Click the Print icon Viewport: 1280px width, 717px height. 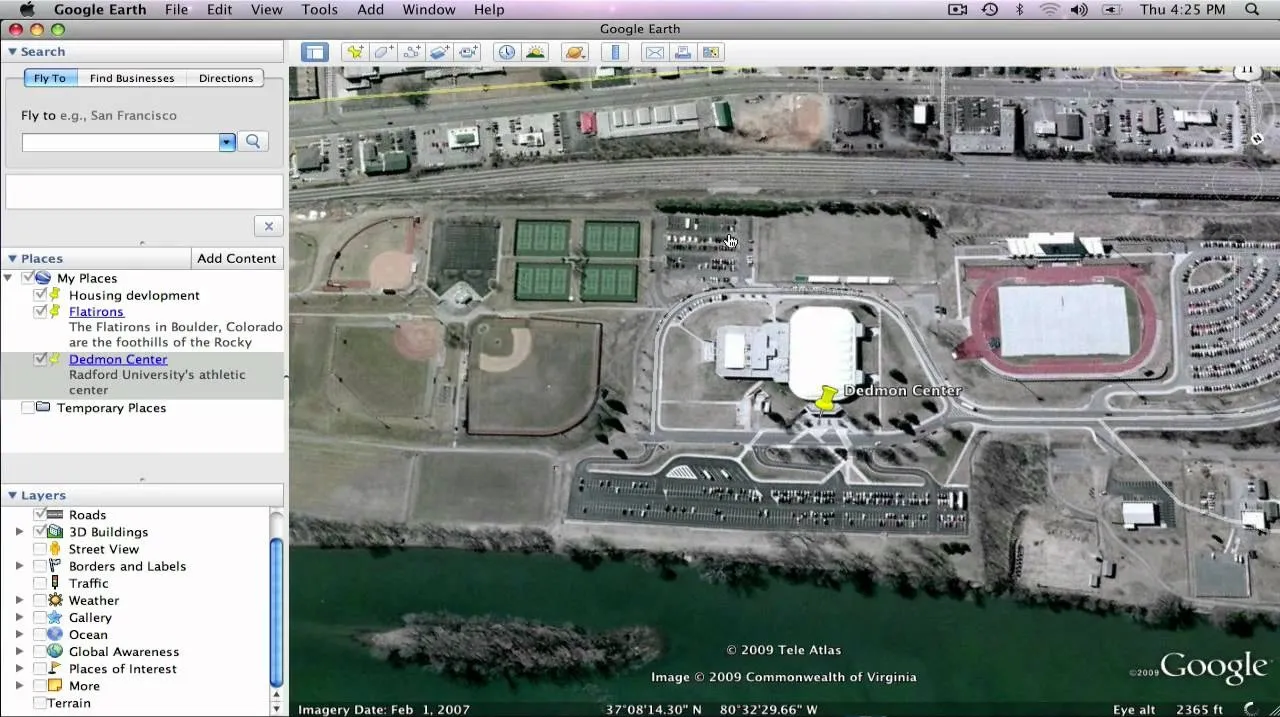pyautogui.click(x=682, y=52)
